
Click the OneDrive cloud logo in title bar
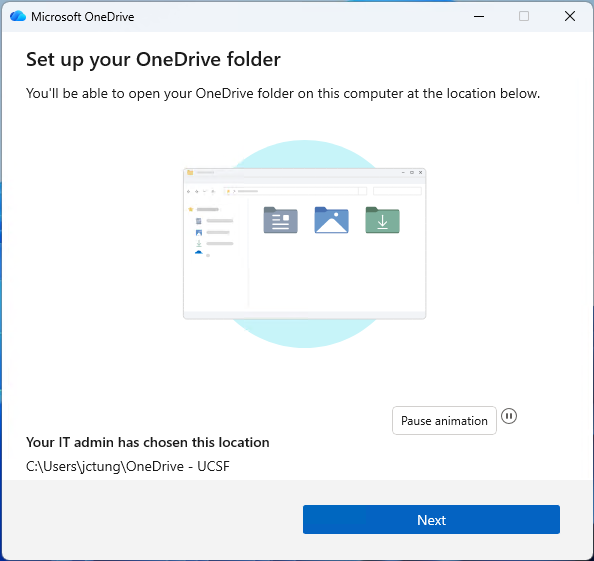click(17, 16)
